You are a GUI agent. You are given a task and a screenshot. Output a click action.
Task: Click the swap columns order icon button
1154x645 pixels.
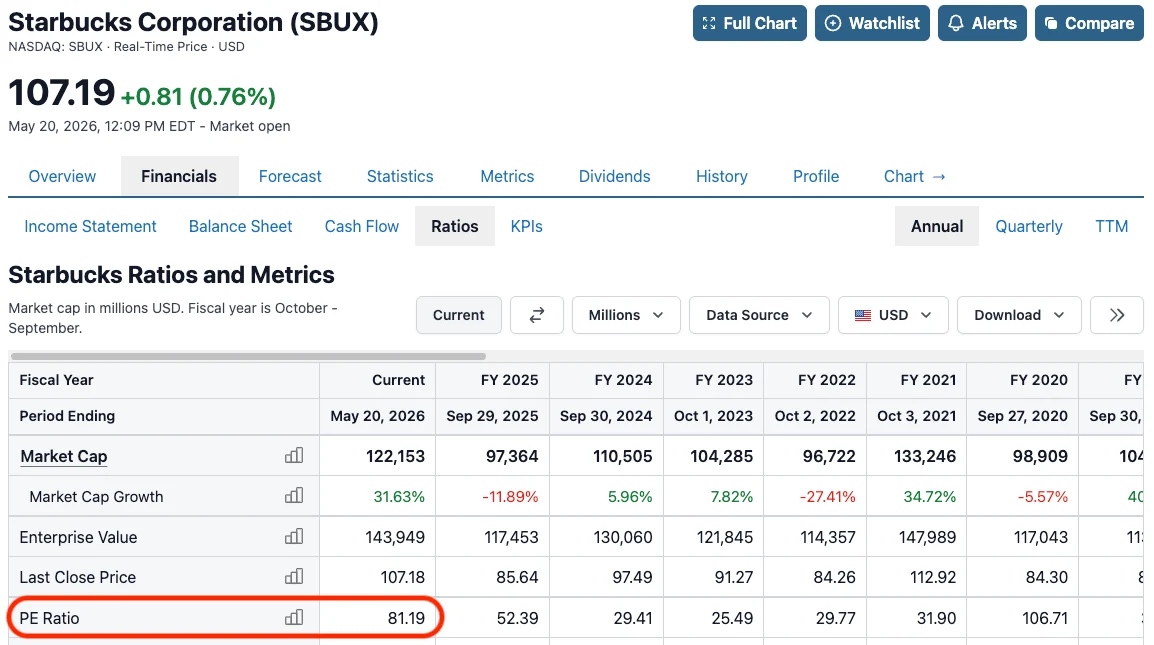(x=537, y=315)
